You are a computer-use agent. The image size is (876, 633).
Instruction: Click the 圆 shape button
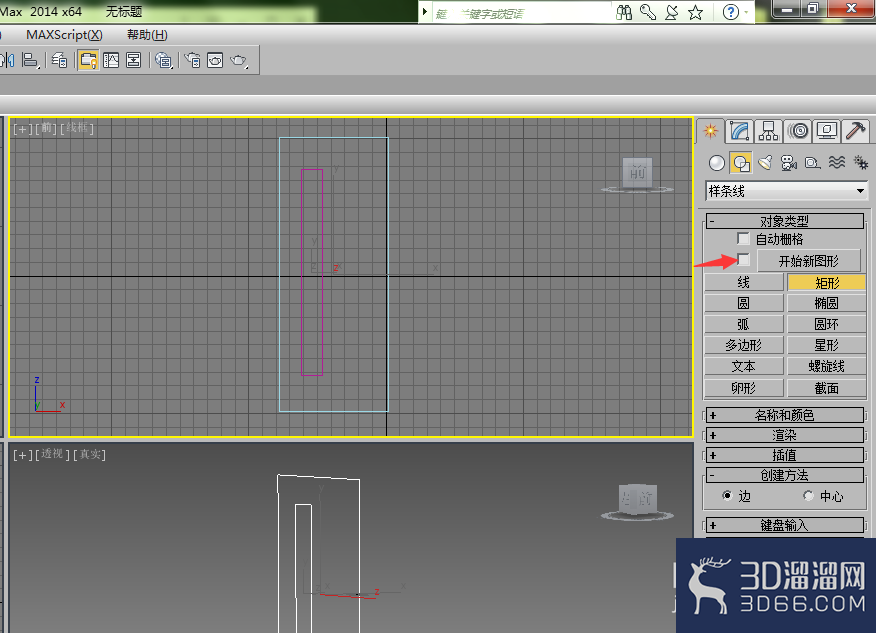tap(744, 303)
